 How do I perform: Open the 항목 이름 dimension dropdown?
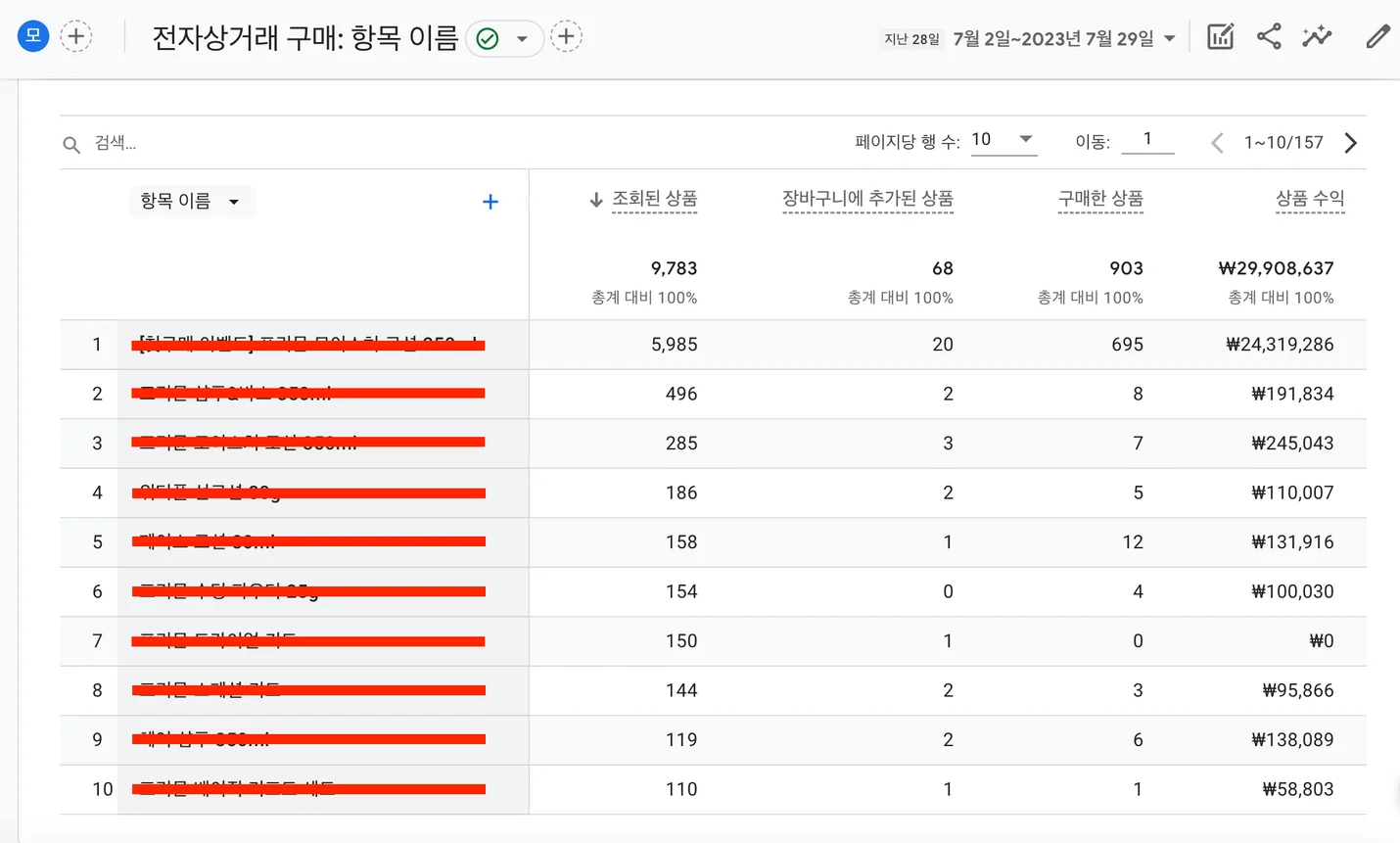pos(191,201)
